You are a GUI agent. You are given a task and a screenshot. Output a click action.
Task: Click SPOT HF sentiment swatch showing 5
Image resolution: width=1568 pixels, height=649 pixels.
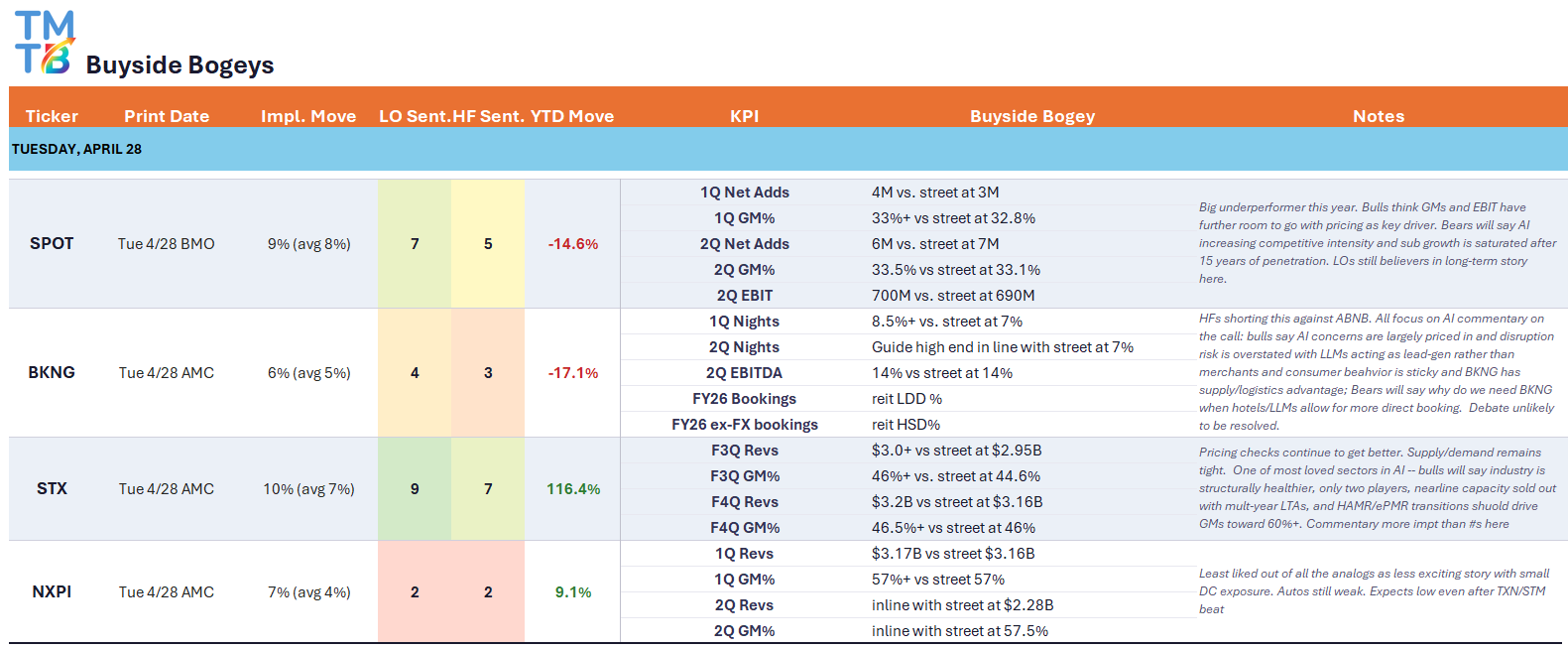point(488,243)
